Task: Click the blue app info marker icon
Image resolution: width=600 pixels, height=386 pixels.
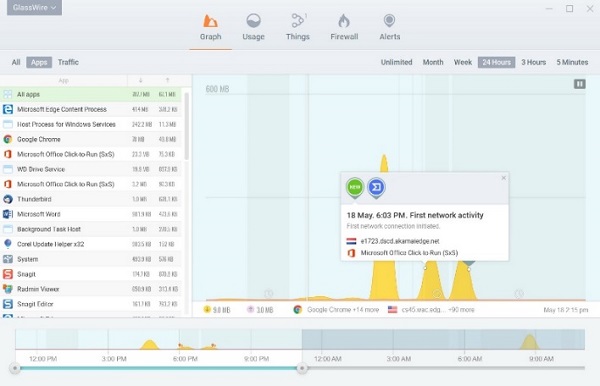Action: click(376, 187)
